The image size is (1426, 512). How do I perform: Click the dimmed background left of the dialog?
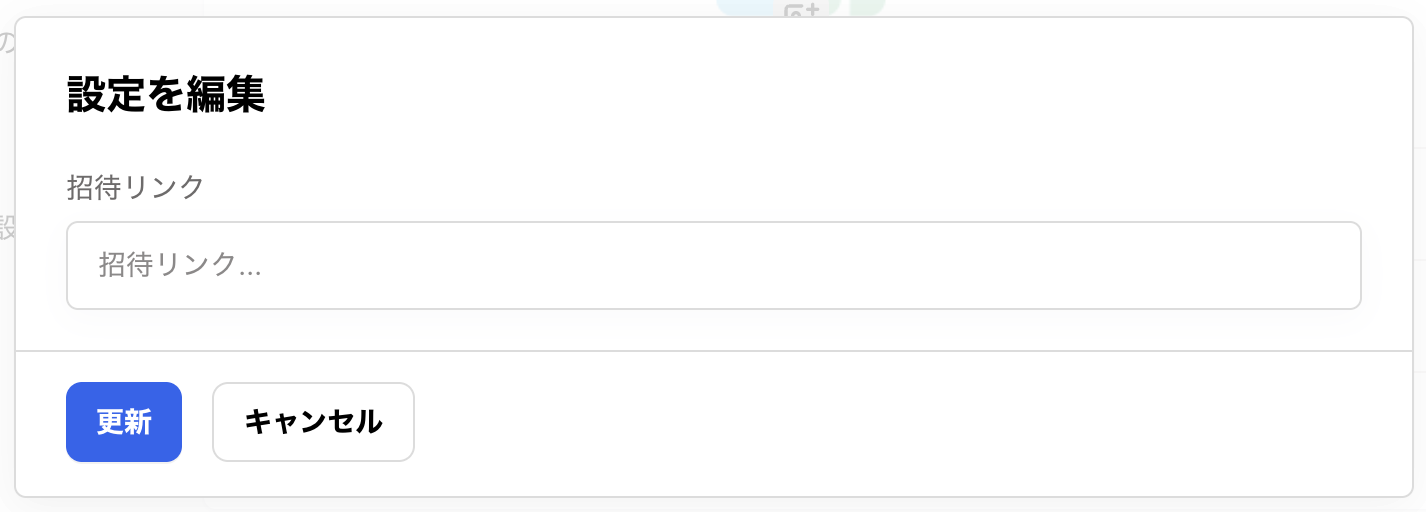6,300
